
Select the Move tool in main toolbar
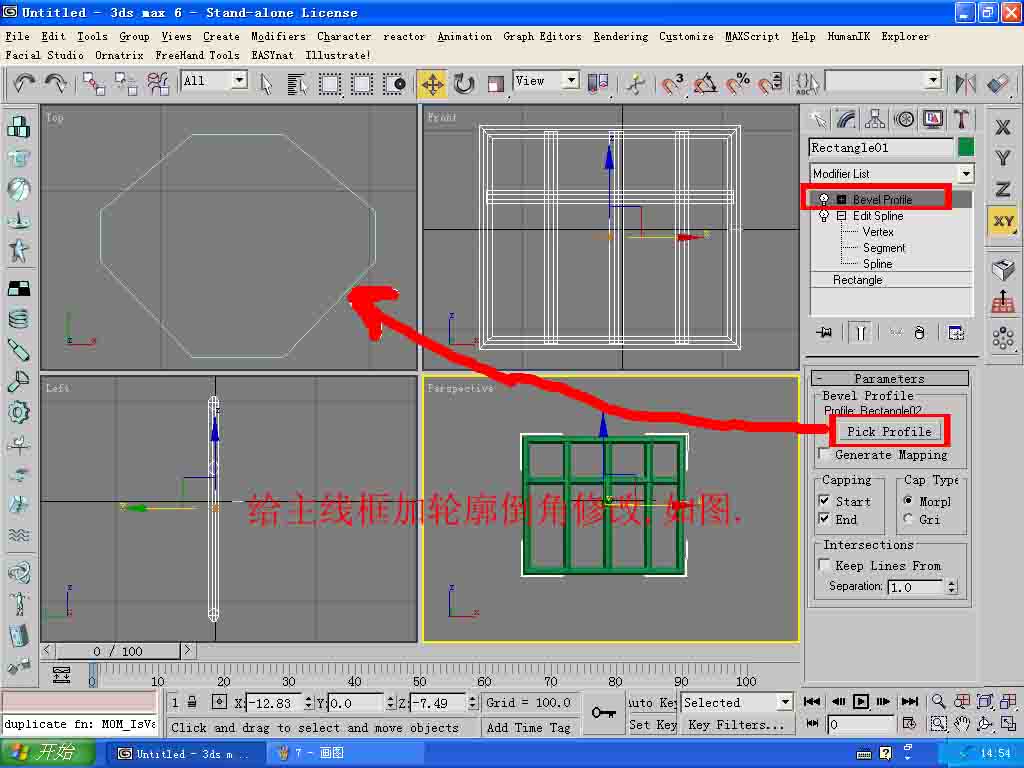(x=432, y=84)
